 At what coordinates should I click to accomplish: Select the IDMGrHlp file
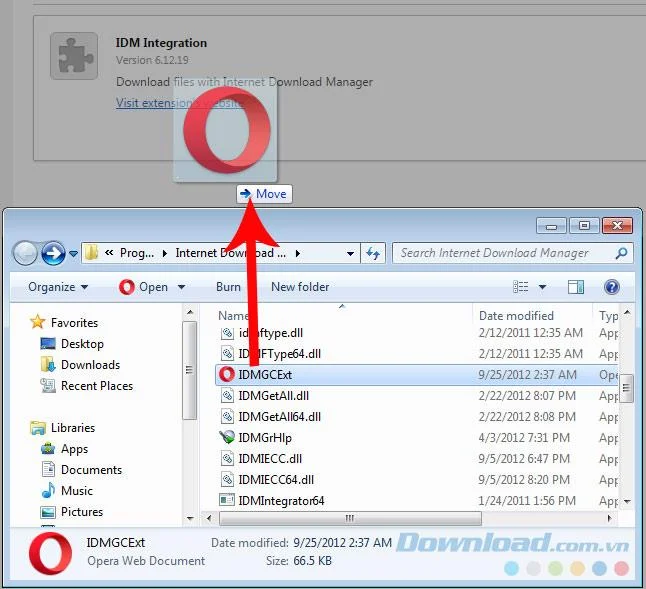click(265, 437)
